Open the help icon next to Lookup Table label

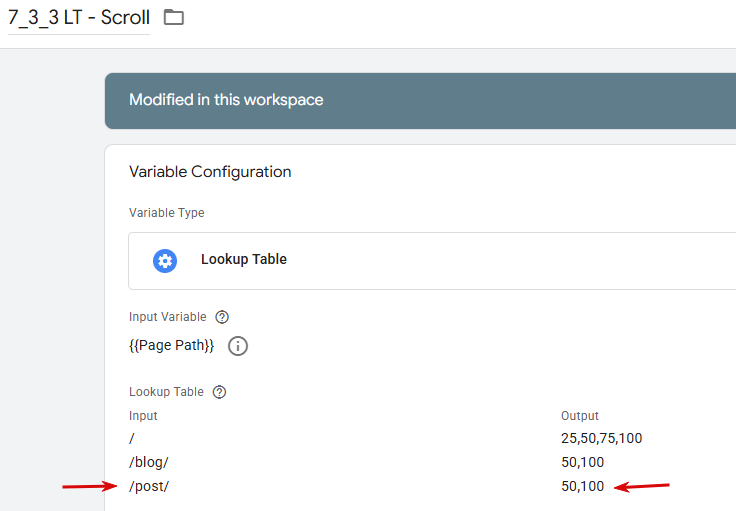219,392
